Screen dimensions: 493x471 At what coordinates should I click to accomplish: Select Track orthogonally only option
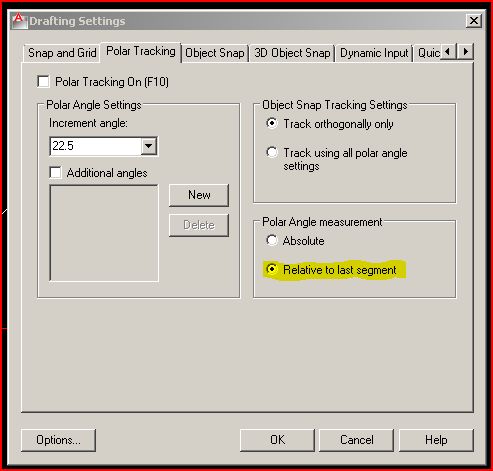[x=272, y=124]
